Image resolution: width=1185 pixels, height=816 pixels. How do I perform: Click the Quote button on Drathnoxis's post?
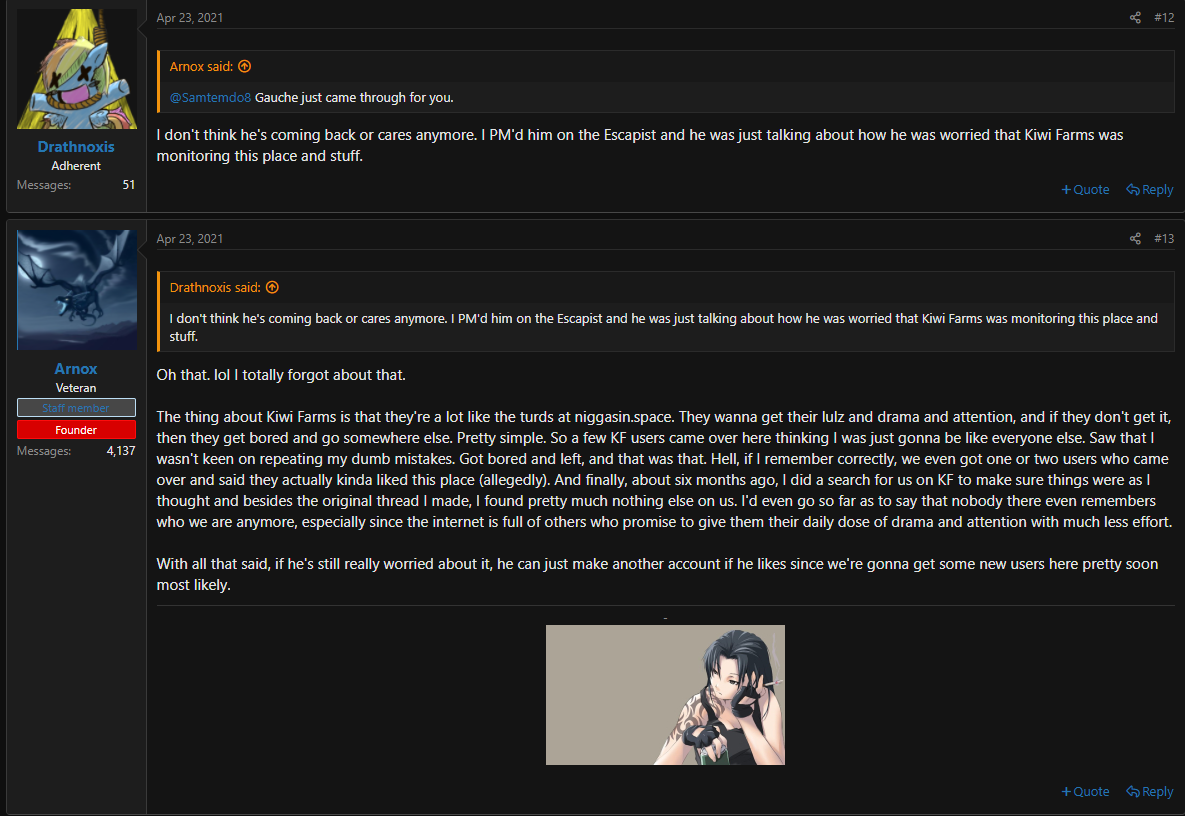1085,190
